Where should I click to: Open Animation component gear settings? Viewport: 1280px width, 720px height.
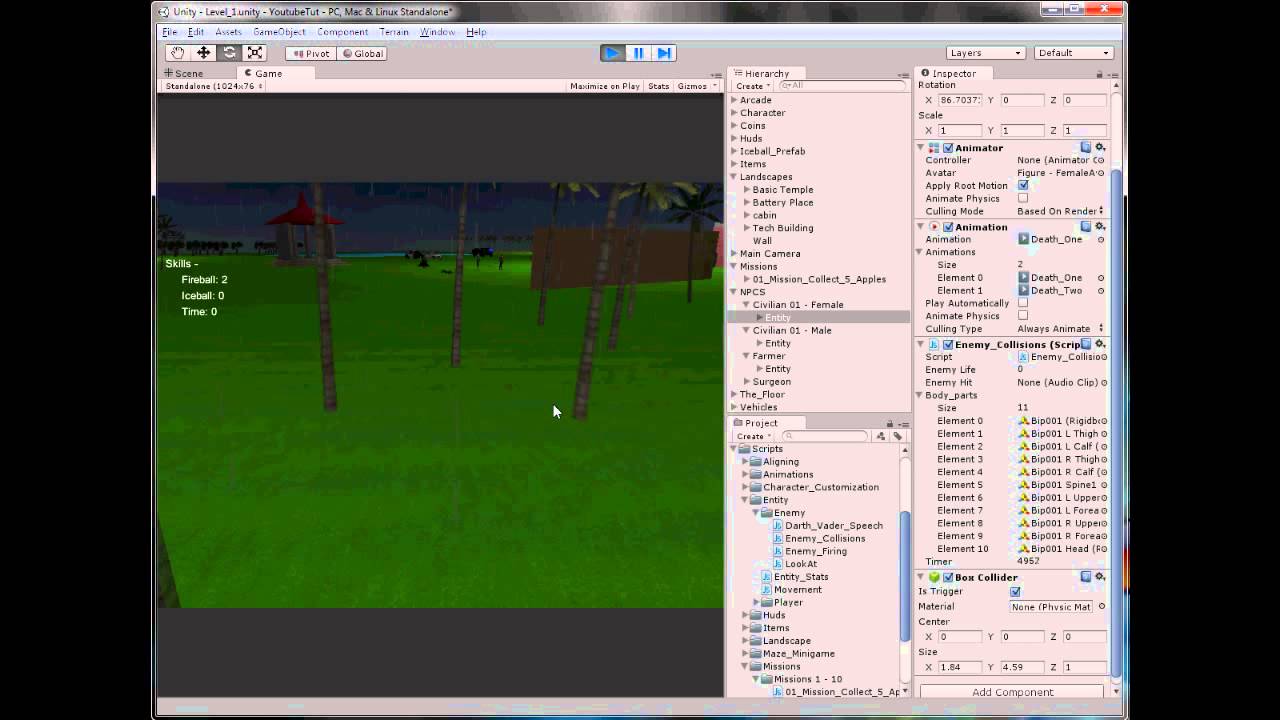point(1100,226)
